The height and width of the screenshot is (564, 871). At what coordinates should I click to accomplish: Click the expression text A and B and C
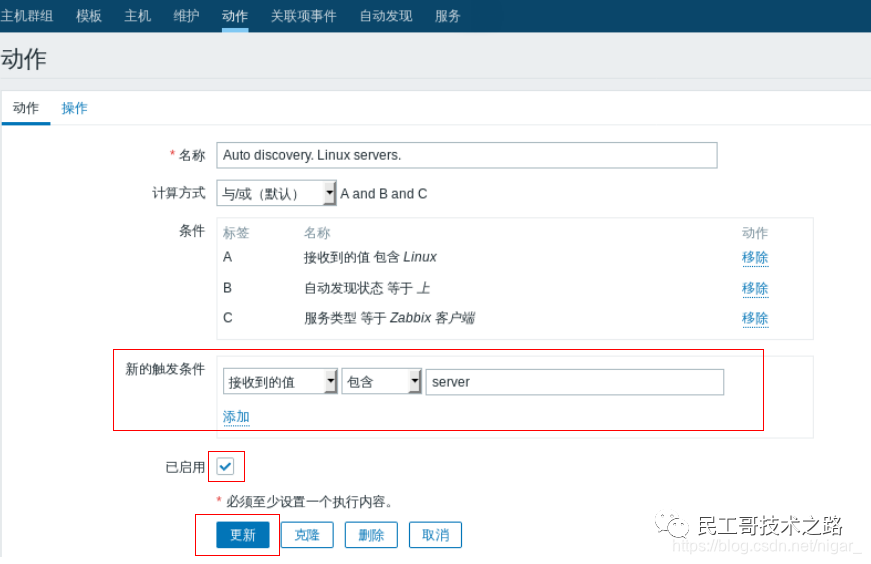(x=384, y=193)
